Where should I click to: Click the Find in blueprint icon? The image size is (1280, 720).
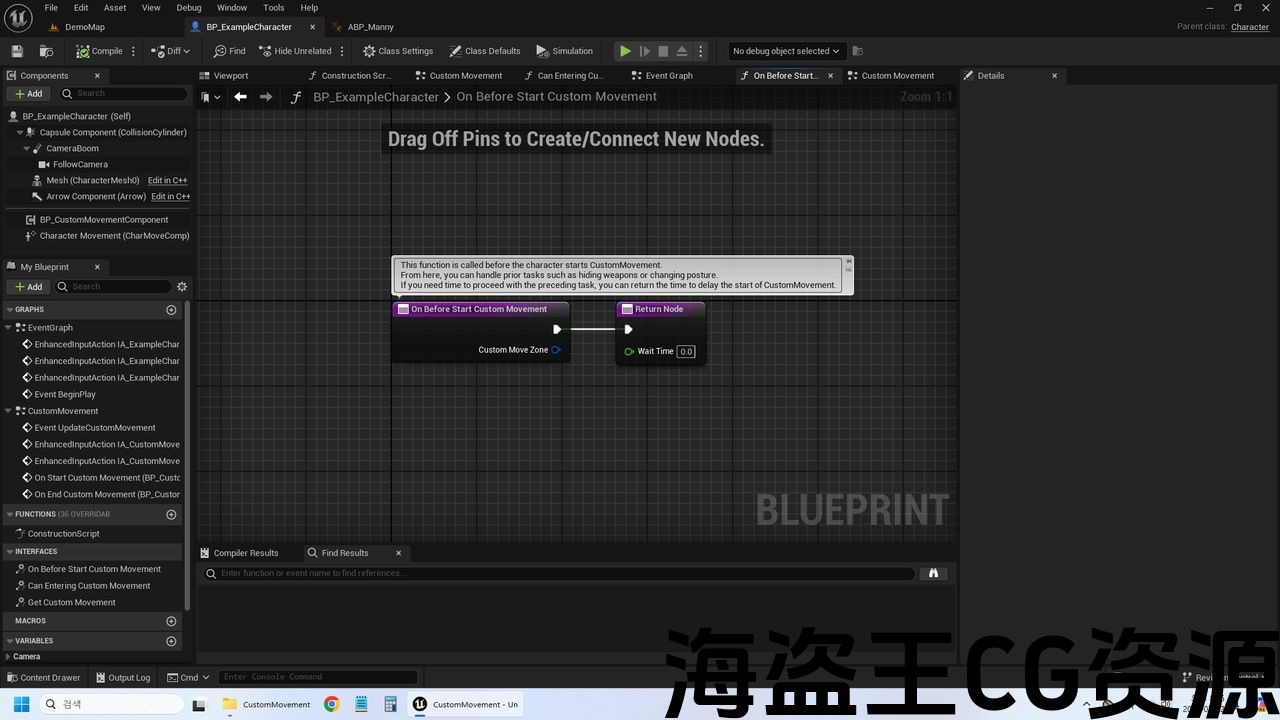[229, 51]
